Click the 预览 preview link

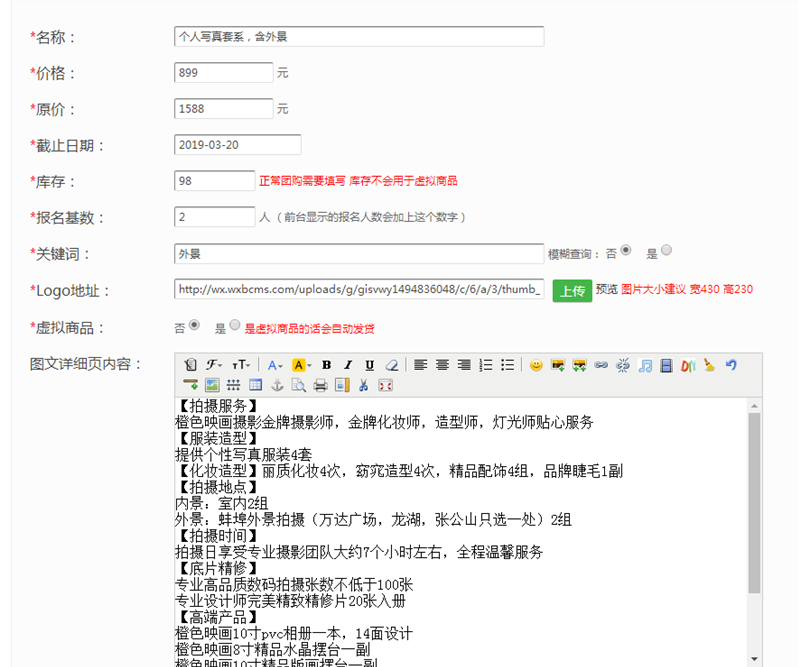pyautogui.click(x=606, y=290)
